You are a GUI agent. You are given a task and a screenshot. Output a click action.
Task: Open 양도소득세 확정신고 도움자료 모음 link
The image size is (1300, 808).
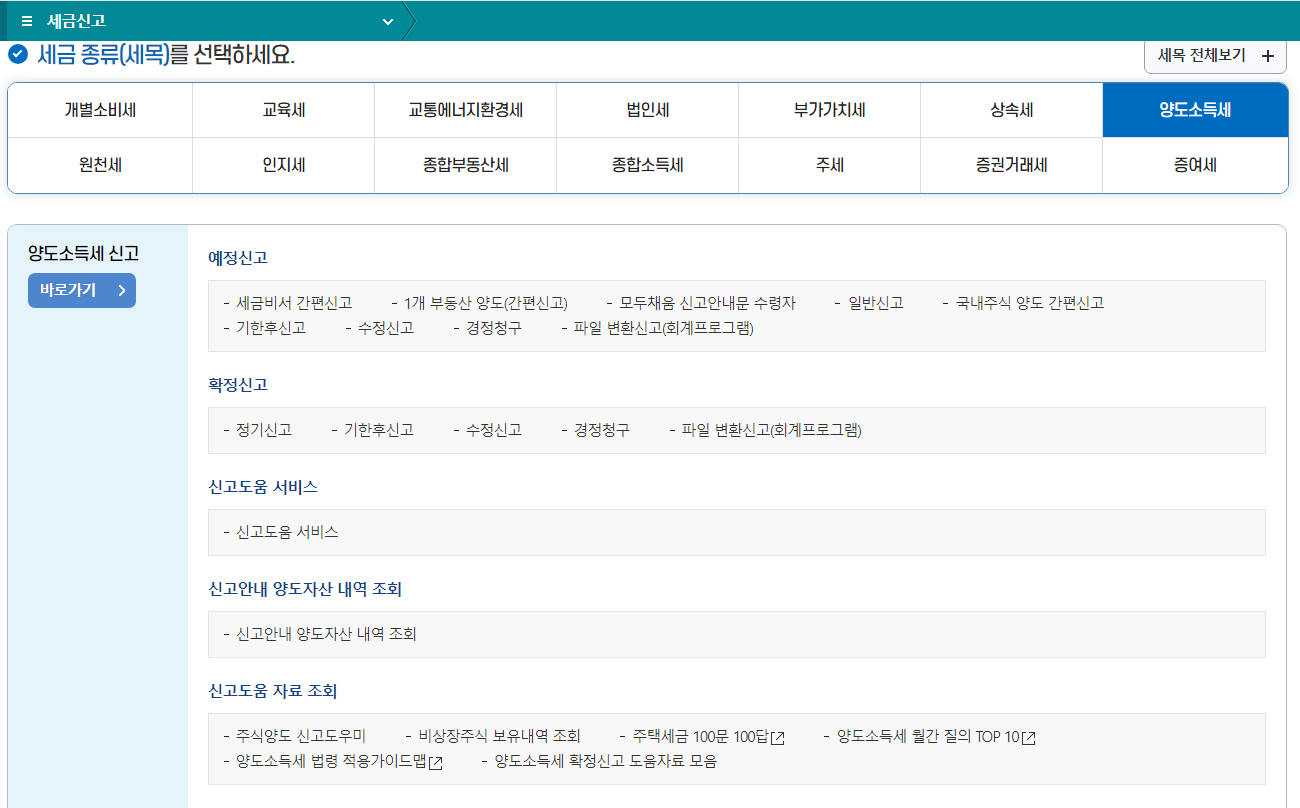(x=606, y=761)
